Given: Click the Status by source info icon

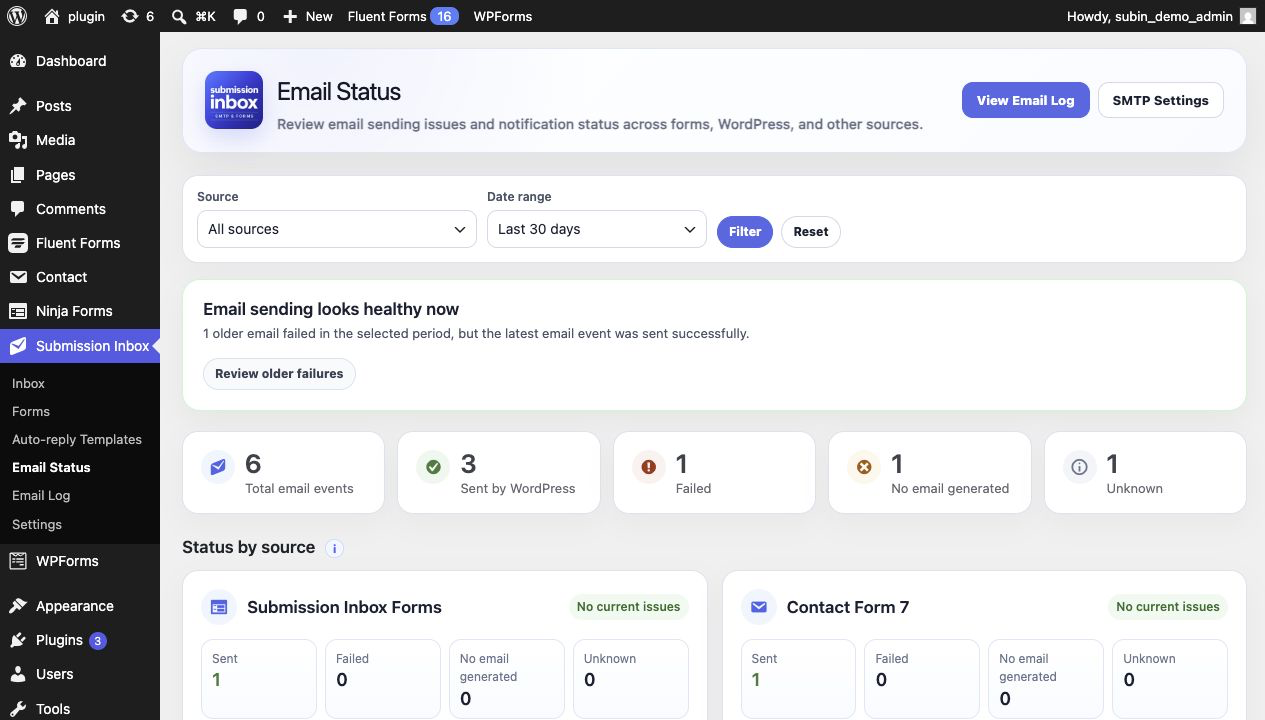Looking at the screenshot, I should [x=335, y=548].
